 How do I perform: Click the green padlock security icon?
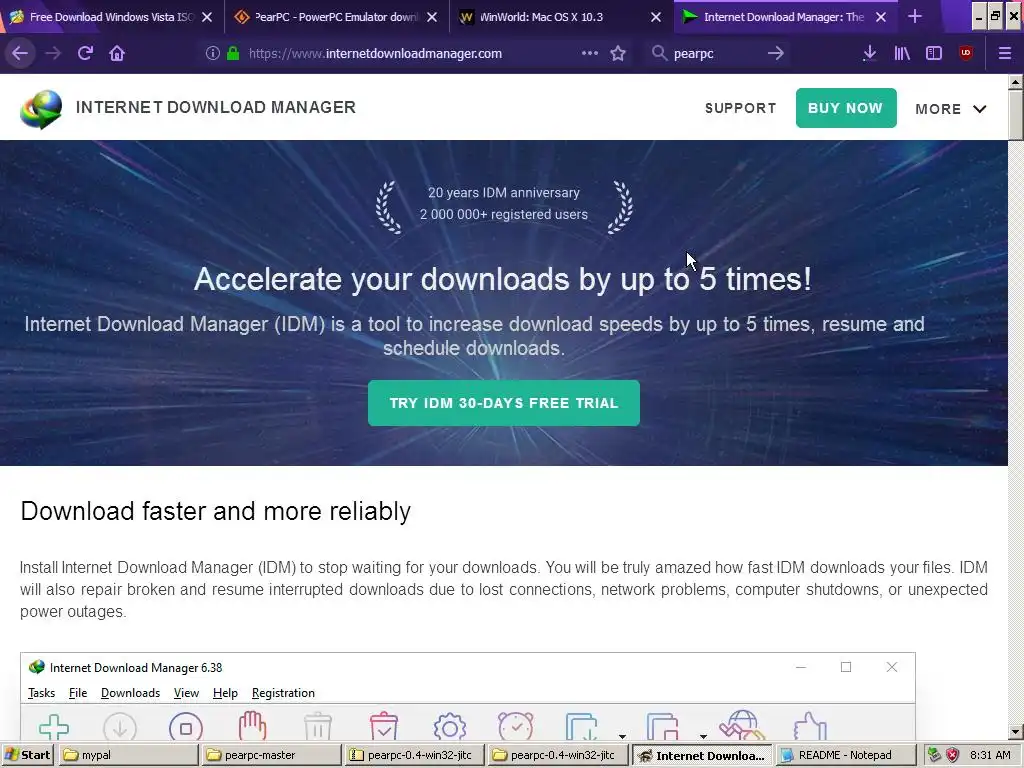[x=233, y=54]
